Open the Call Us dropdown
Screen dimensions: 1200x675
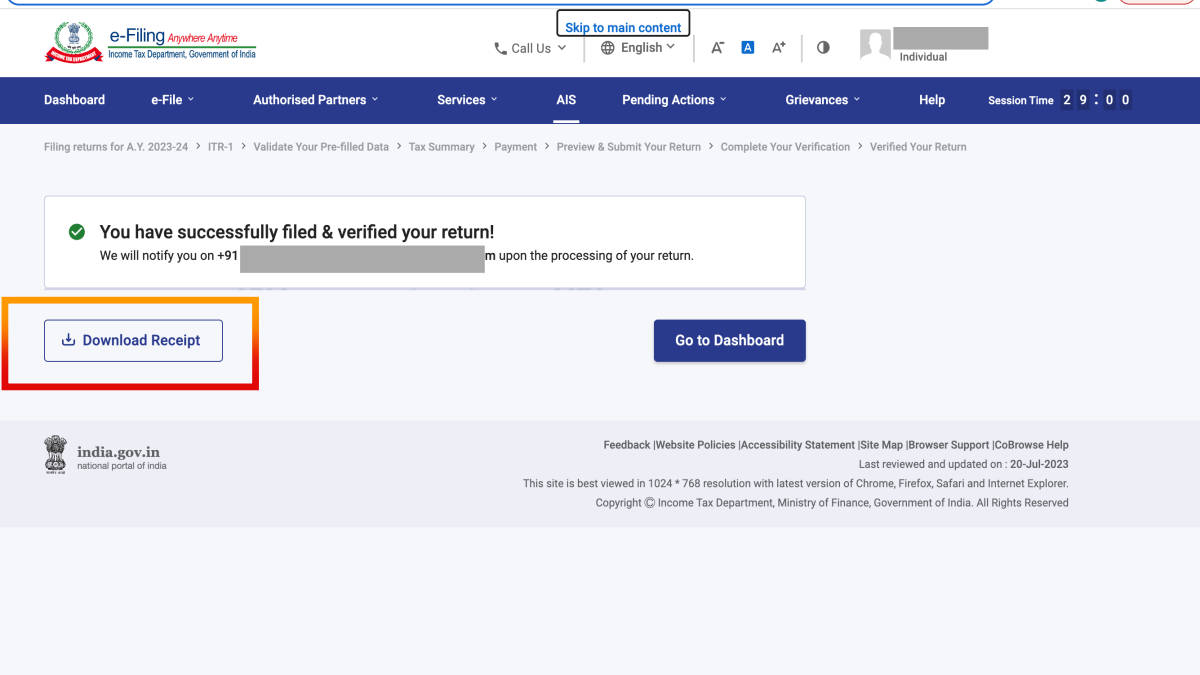tap(530, 48)
